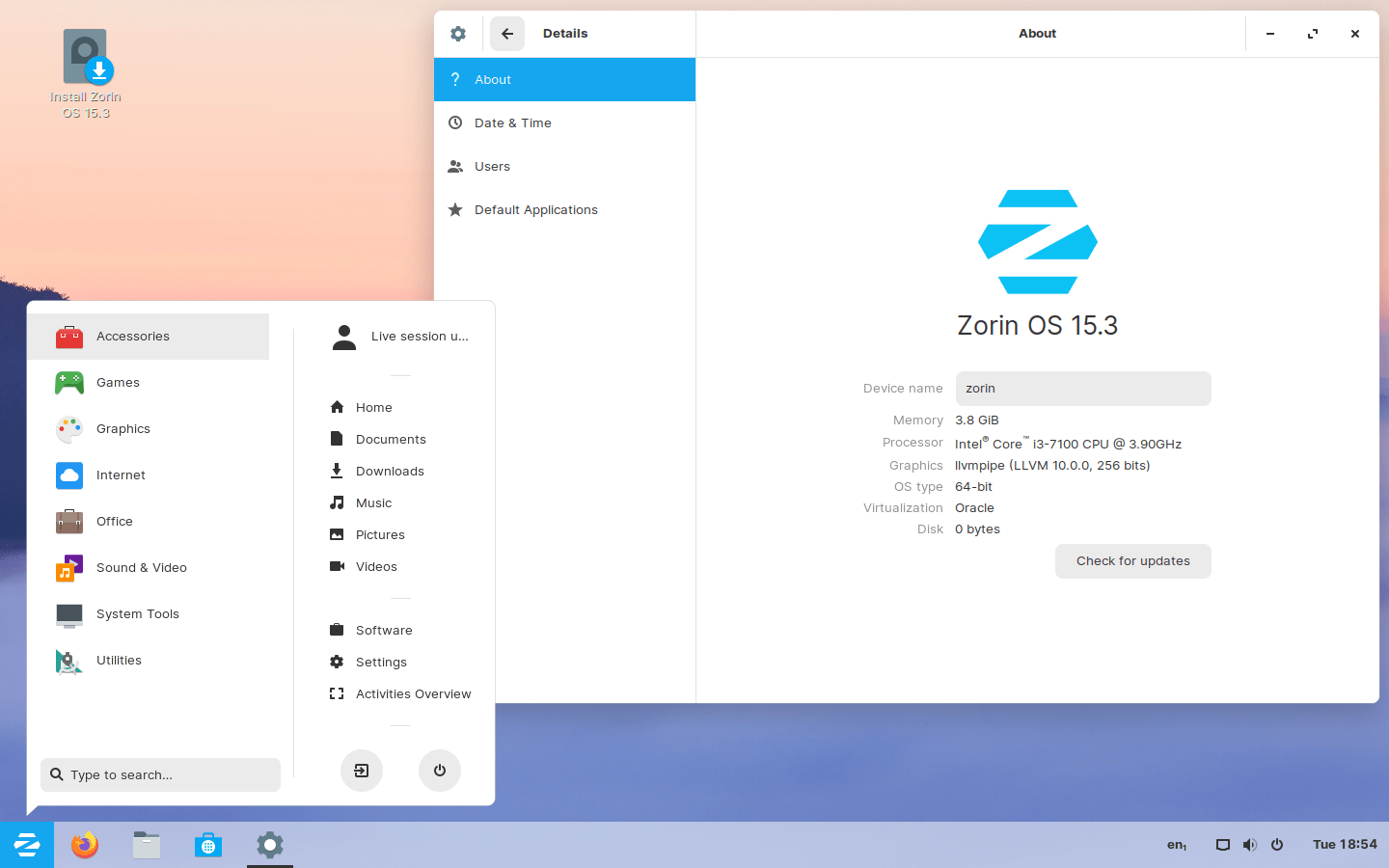Minimize the About window
Image resolution: width=1389 pixels, height=868 pixels.
1270,34
